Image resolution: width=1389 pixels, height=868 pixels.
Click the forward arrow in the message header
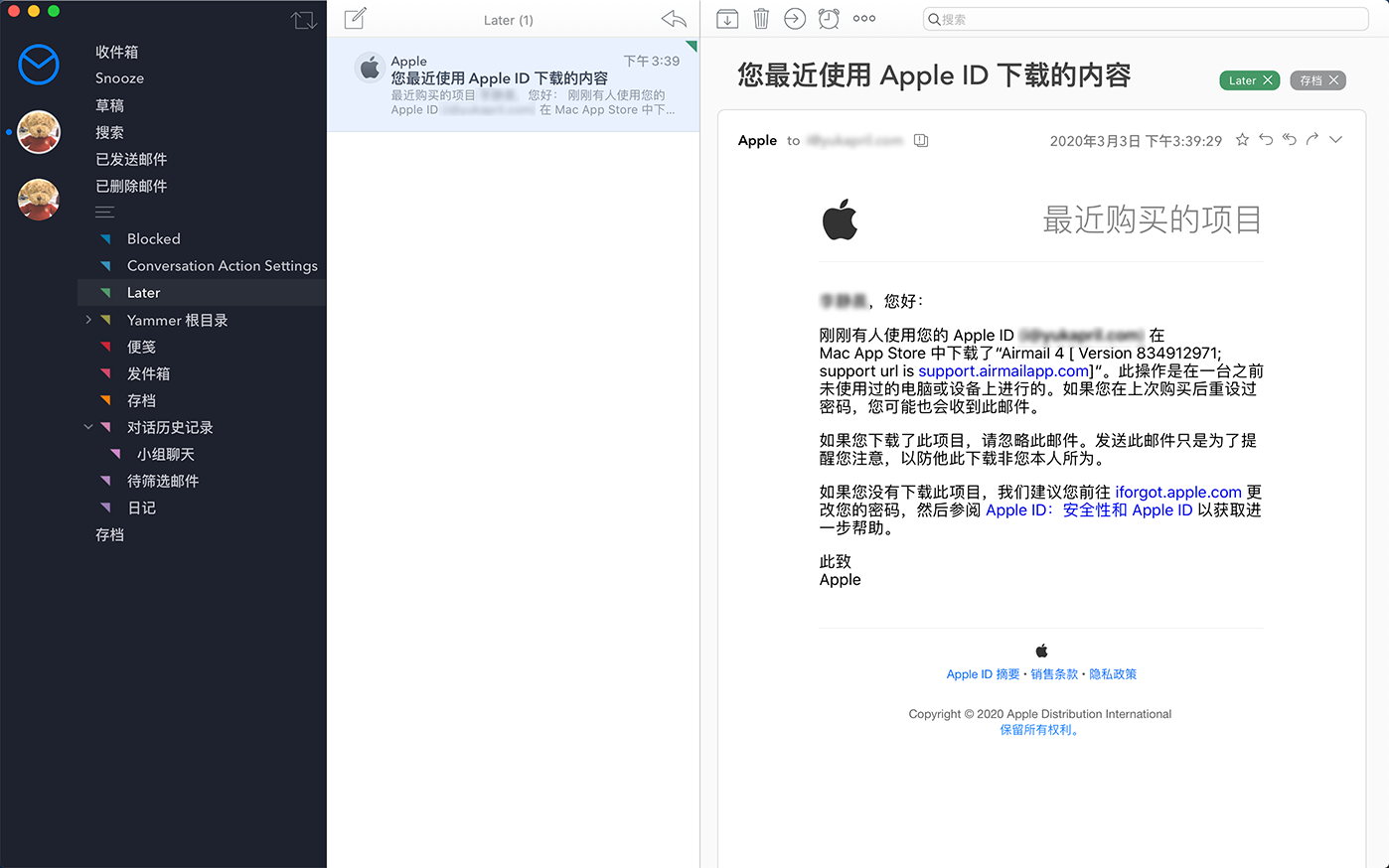point(1312,140)
